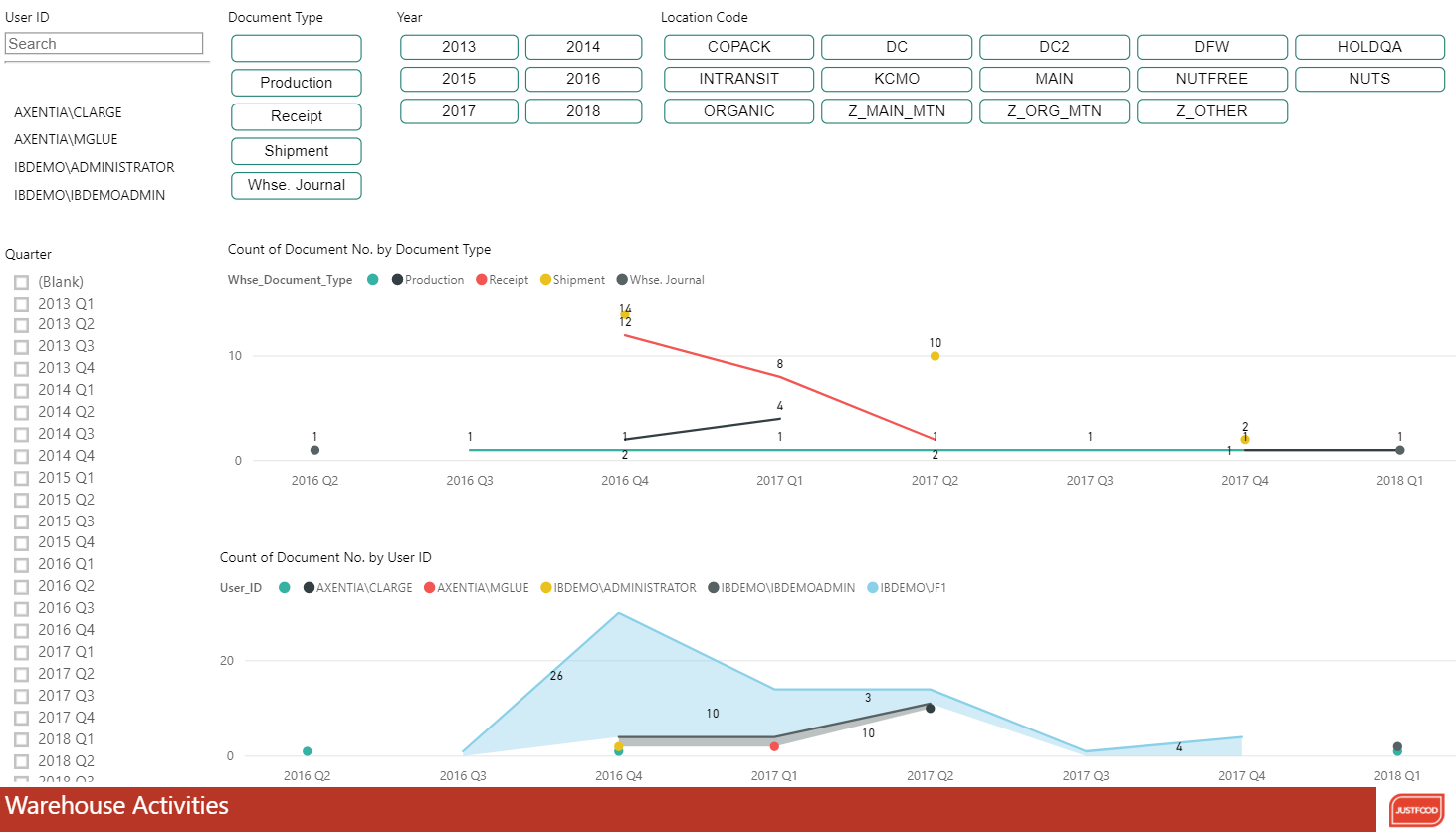Tick the 2017 Q1 quarter checkbox
The width and height of the screenshot is (1456, 832).
[21, 653]
